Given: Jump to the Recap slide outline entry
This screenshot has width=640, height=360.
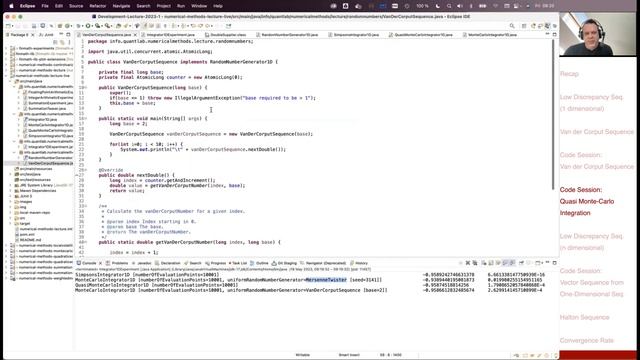Looking at the screenshot, I should [569, 74].
